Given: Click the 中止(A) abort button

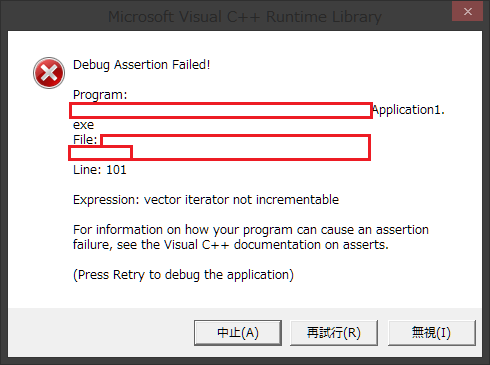Looking at the screenshot, I should coord(238,333).
